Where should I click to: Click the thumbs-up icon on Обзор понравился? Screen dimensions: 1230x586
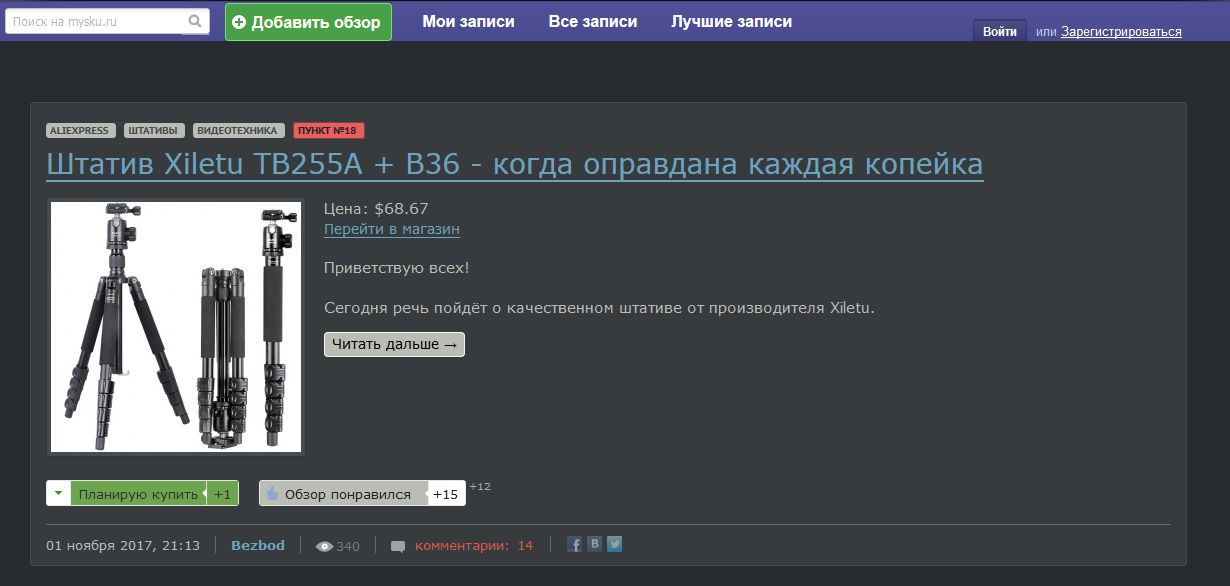coord(271,492)
